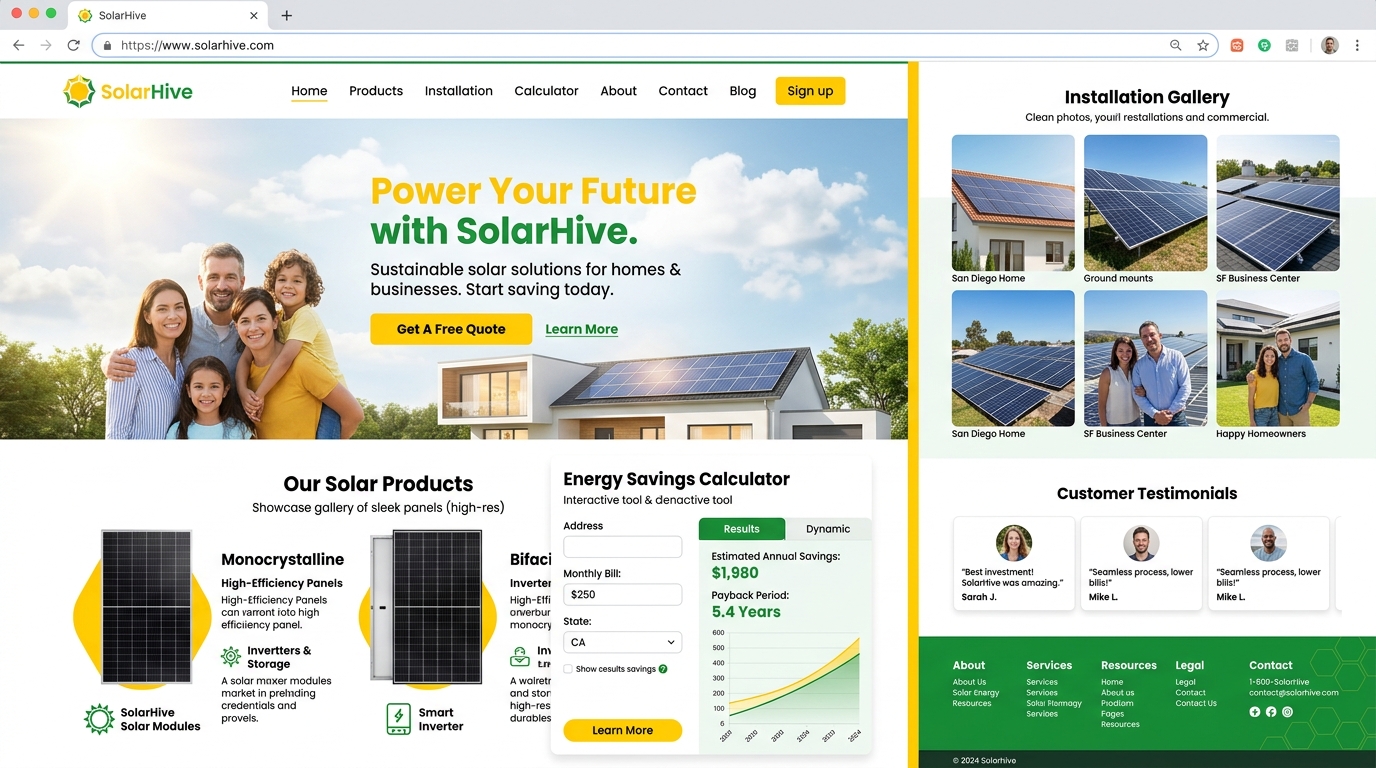
Task: Click the contact@solarhive.com email link
Action: [1293, 693]
